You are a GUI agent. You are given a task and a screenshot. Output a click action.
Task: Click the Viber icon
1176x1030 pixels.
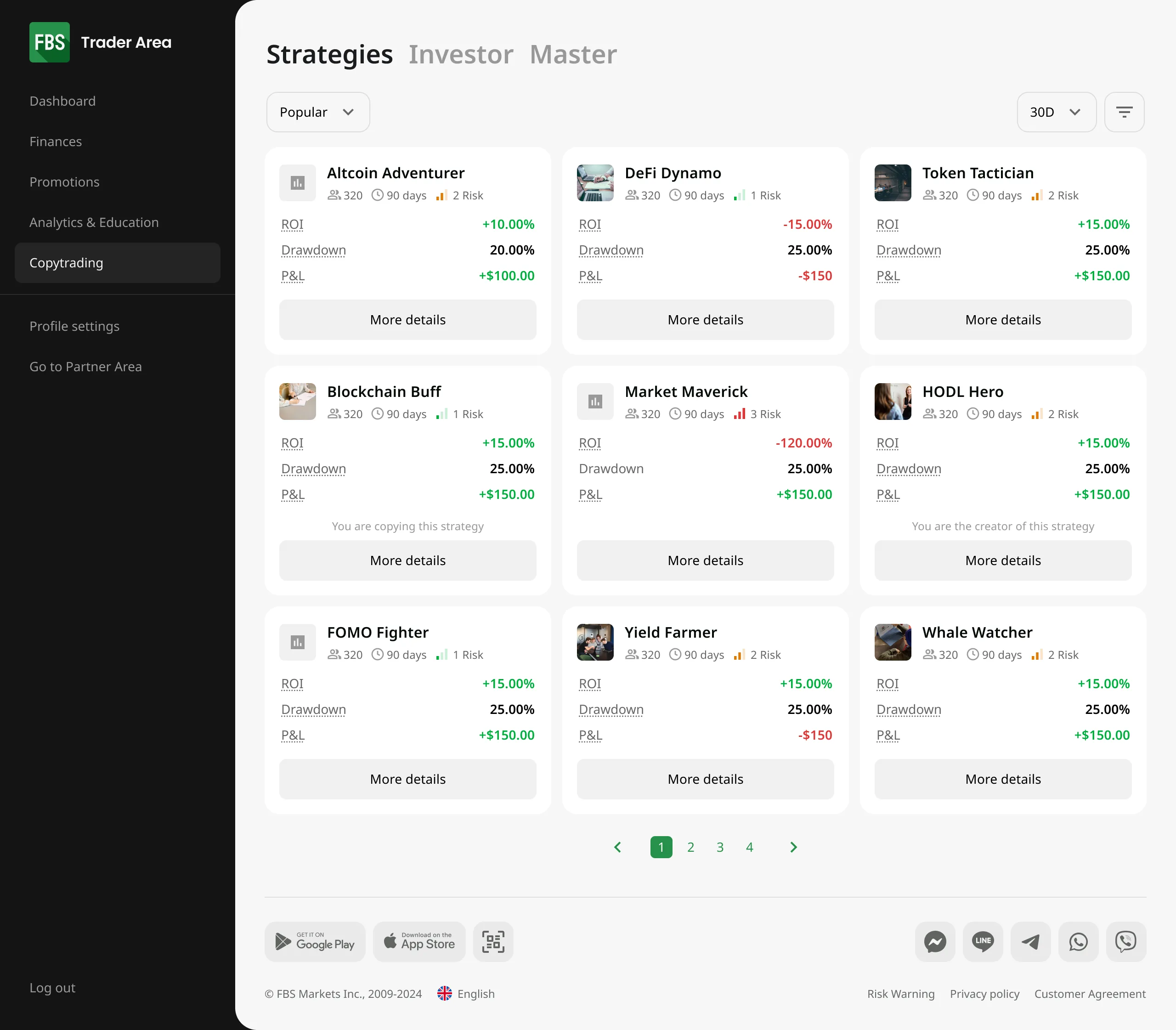coord(1125,941)
